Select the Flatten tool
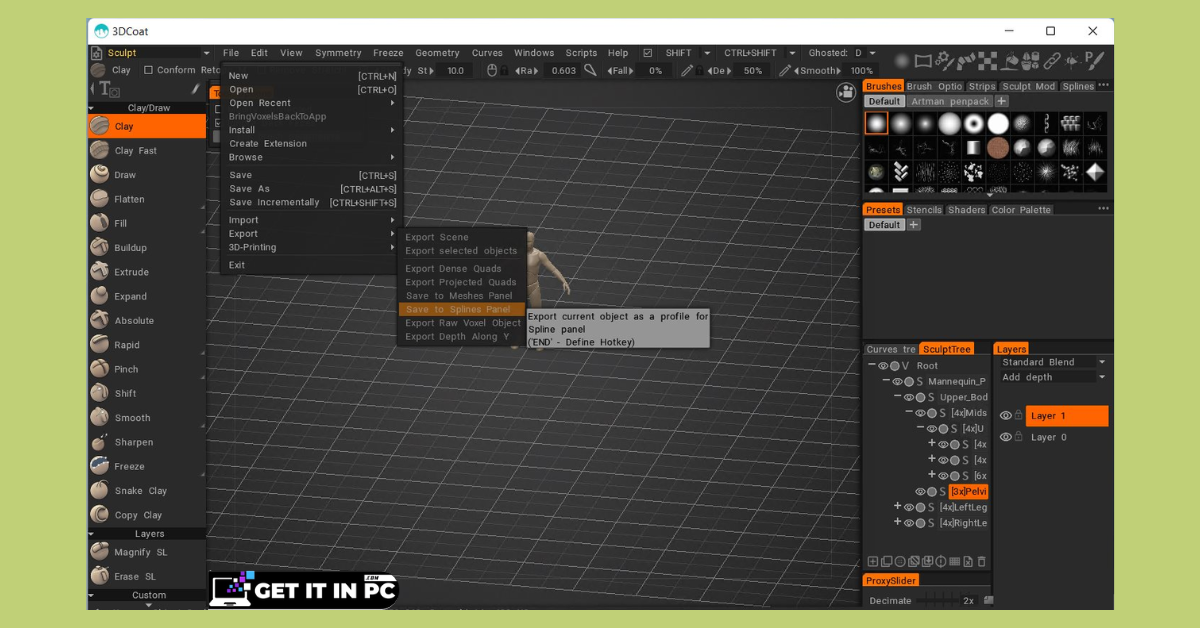Screen dimensions: 1200x628 pos(147,199)
